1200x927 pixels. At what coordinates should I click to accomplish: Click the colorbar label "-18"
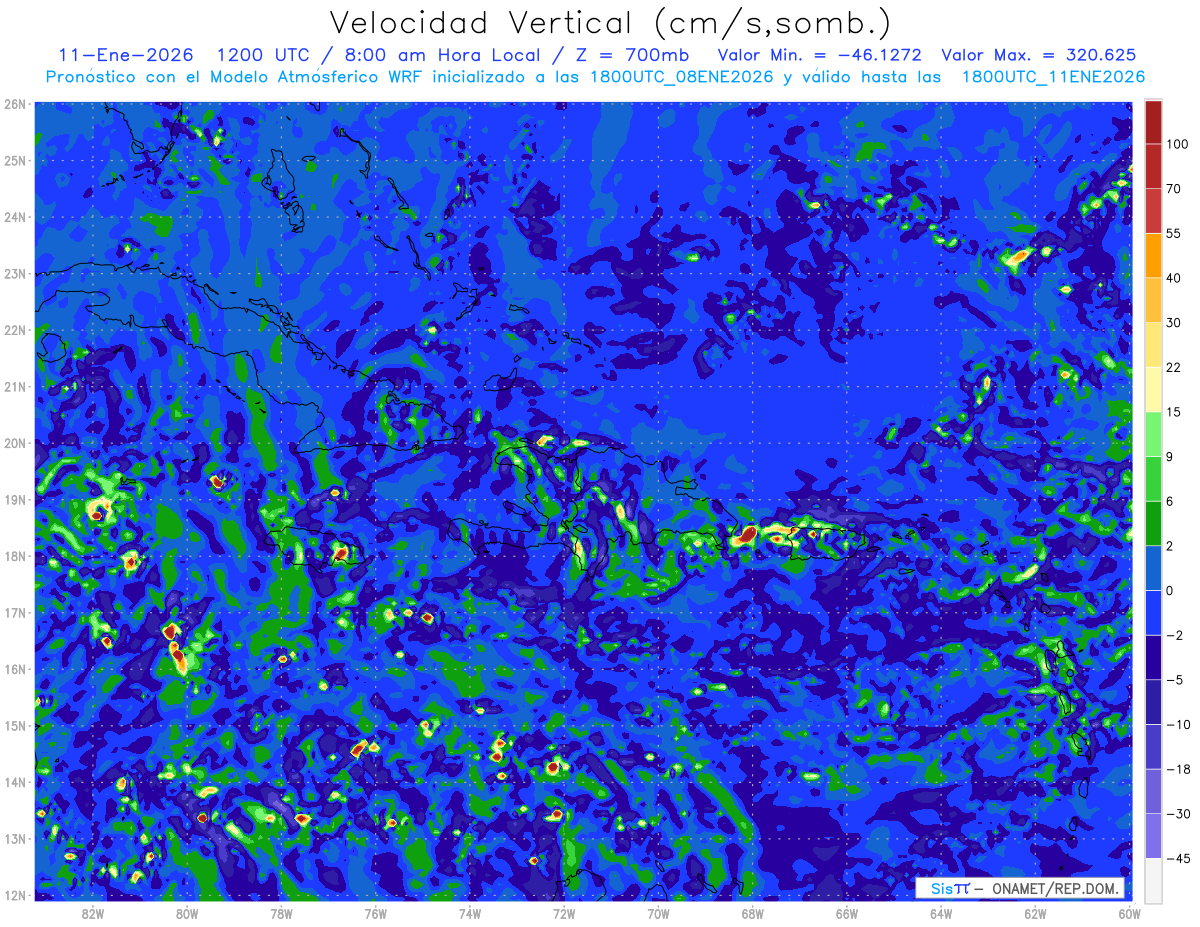point(1177,769)
